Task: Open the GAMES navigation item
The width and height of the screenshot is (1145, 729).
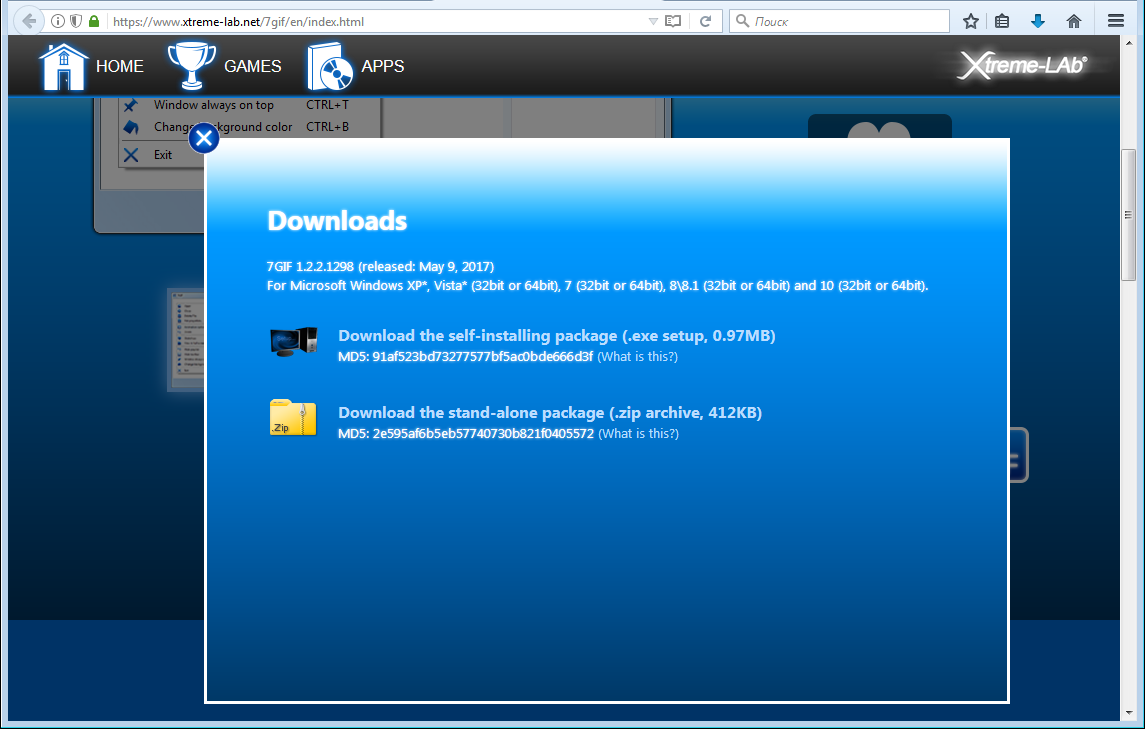Action: click(253, 66)
